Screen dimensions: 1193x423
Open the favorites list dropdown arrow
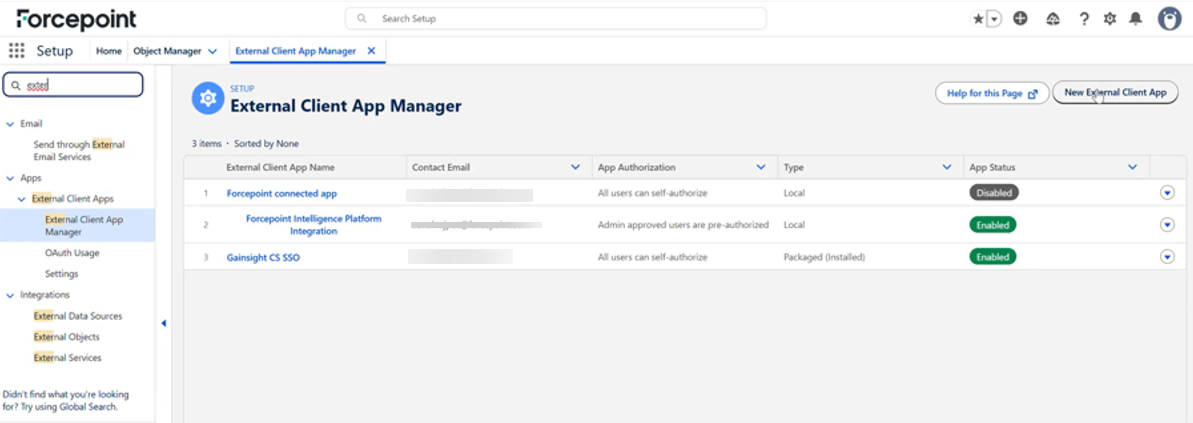994,20
